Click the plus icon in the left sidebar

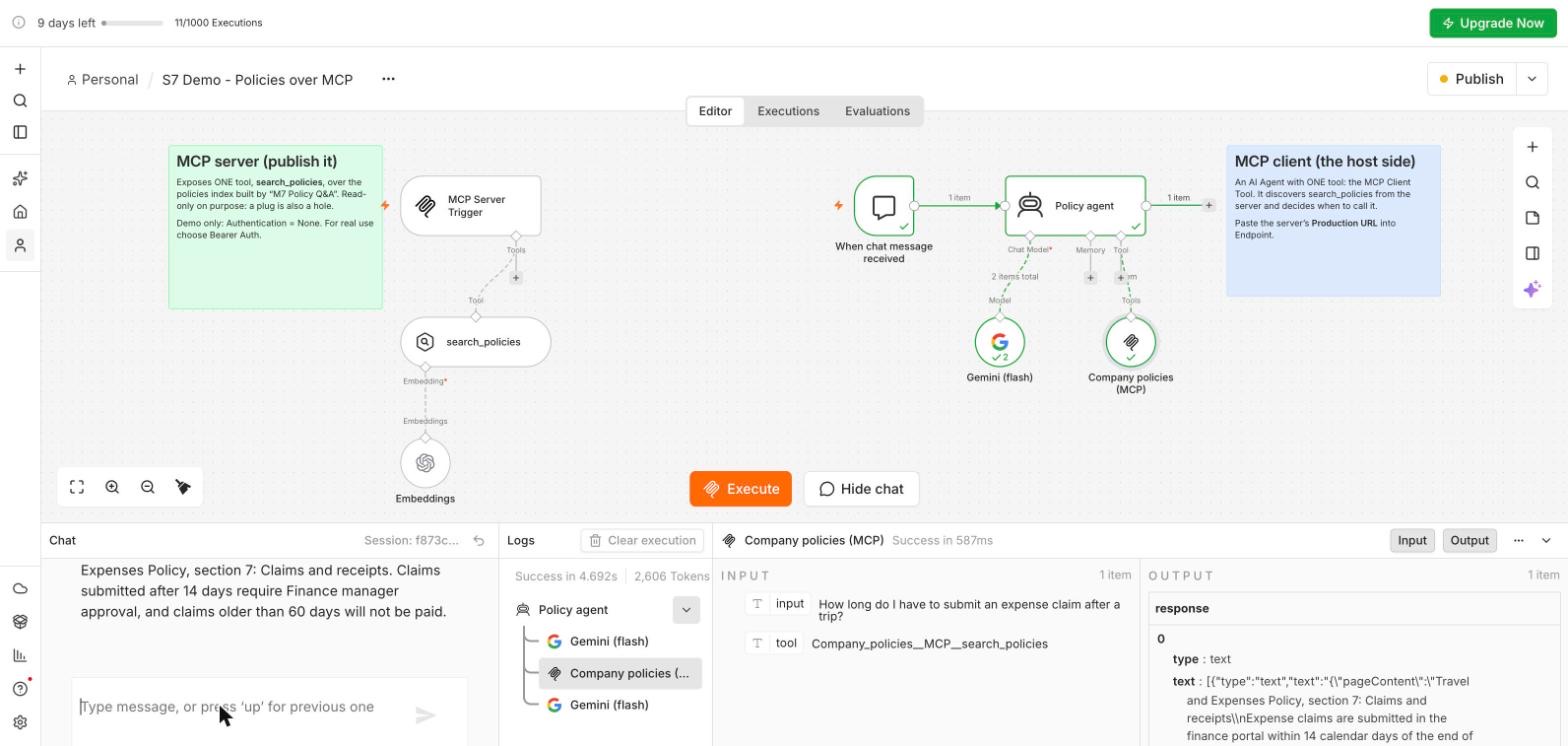coord(20,69)
